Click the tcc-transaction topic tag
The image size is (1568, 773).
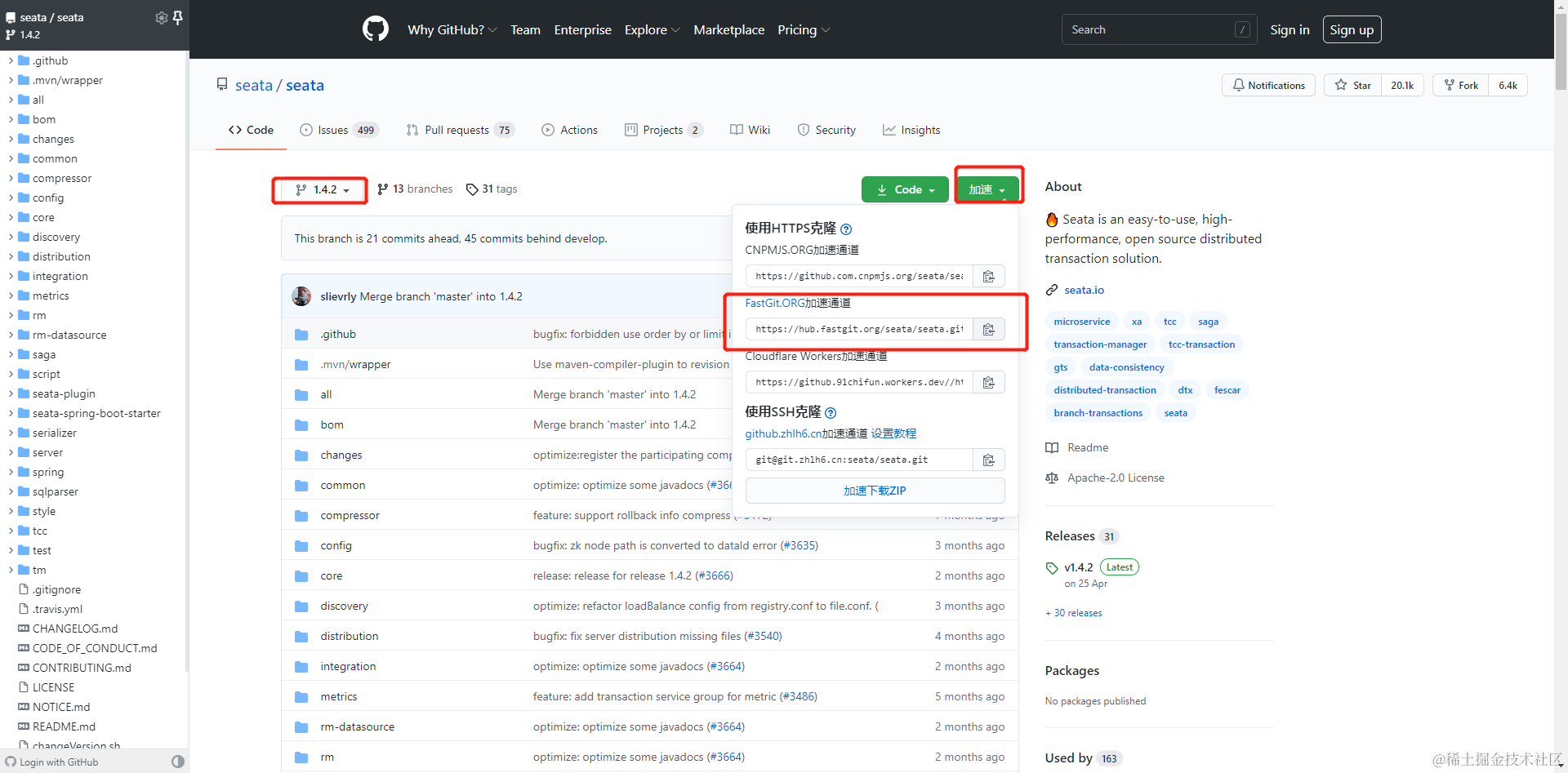pyautogui.click(x=1201, y=344)
